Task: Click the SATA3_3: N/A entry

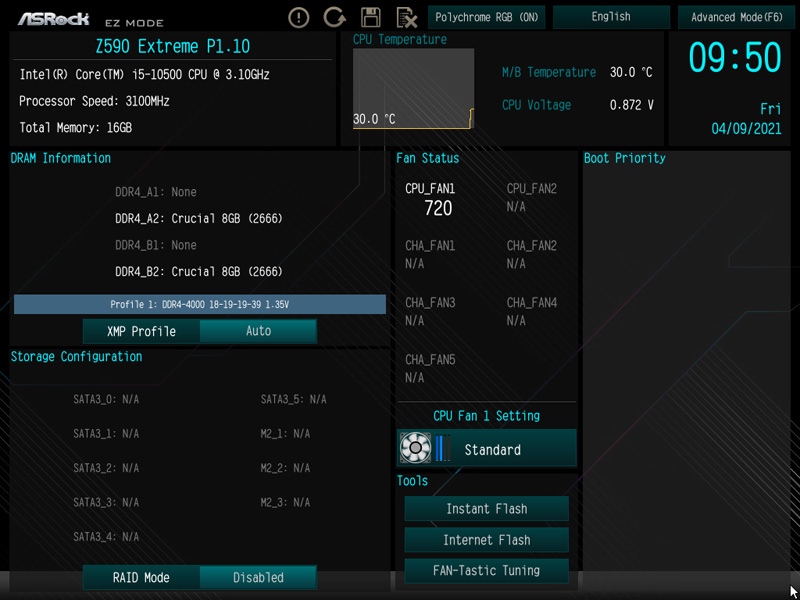Action: tap(106, 503)
